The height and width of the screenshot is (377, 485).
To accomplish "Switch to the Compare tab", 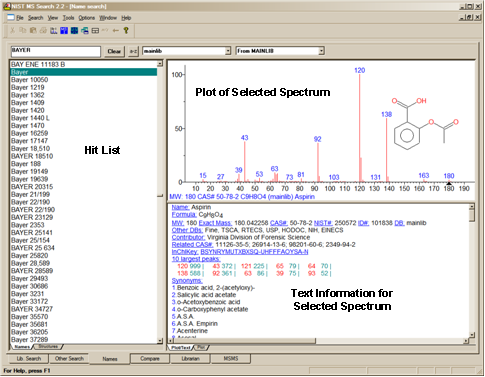I will pyautogui.click(x=150, y=359).
